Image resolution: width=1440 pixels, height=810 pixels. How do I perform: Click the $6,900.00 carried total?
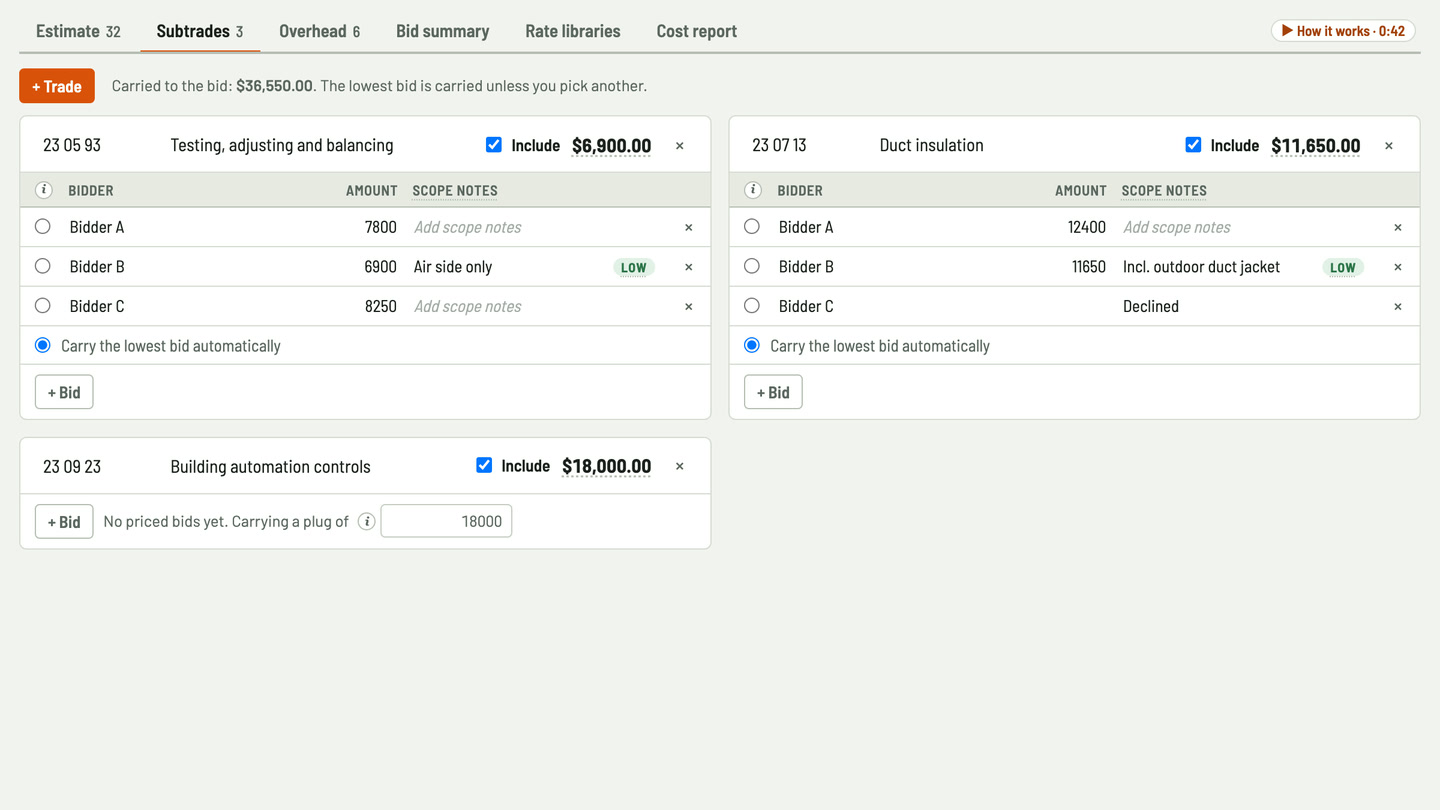click(611, 146)
